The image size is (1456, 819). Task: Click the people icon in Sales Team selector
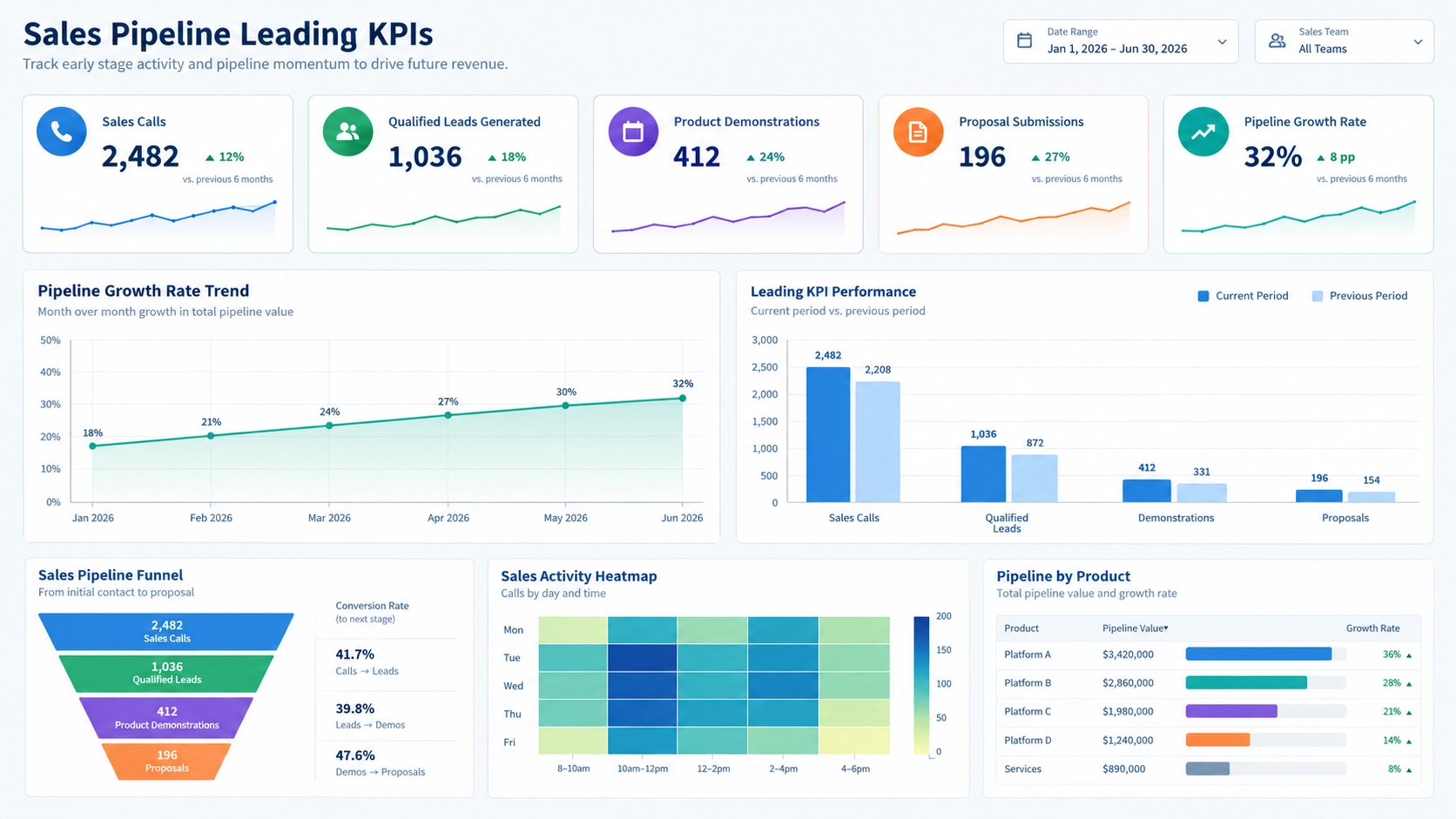click(x=1277, y=40)
